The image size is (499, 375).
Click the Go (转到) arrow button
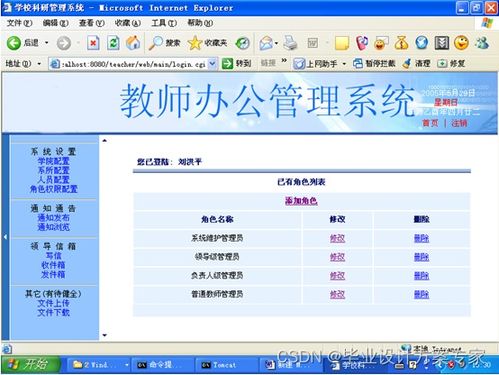point(236,63)
